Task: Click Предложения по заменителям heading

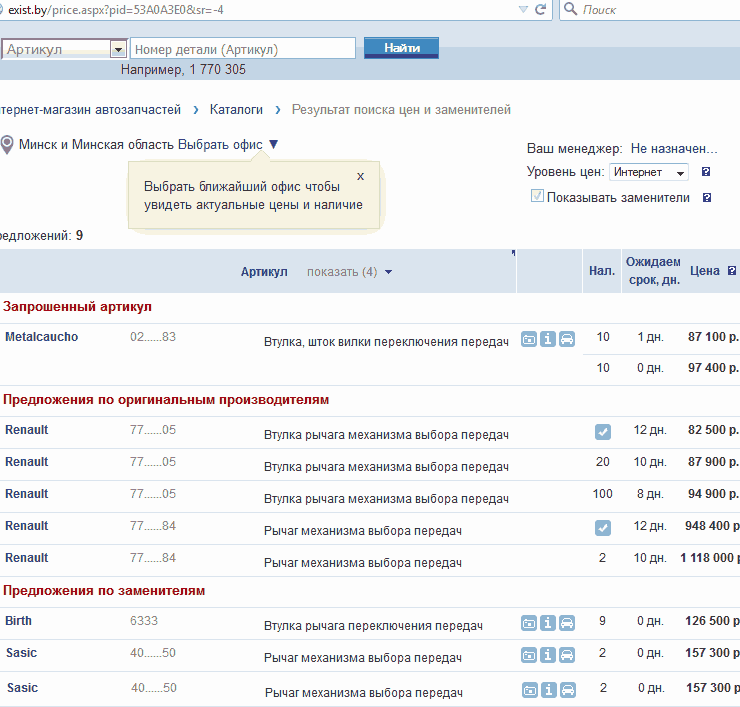Action: coord(104,591)
